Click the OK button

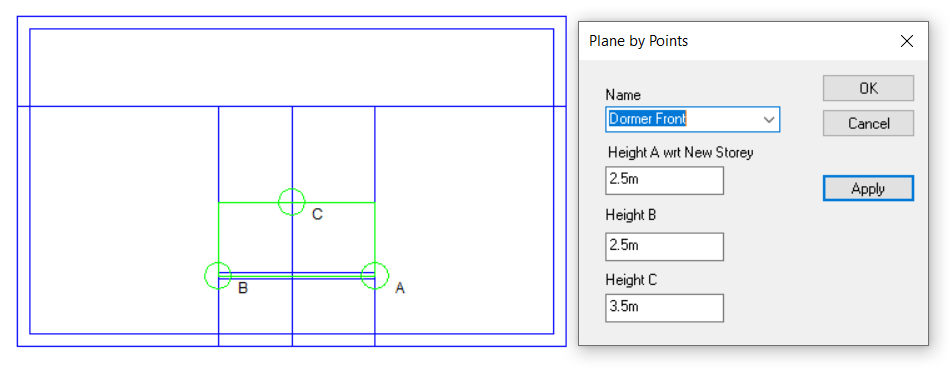(x=868, y=88)
